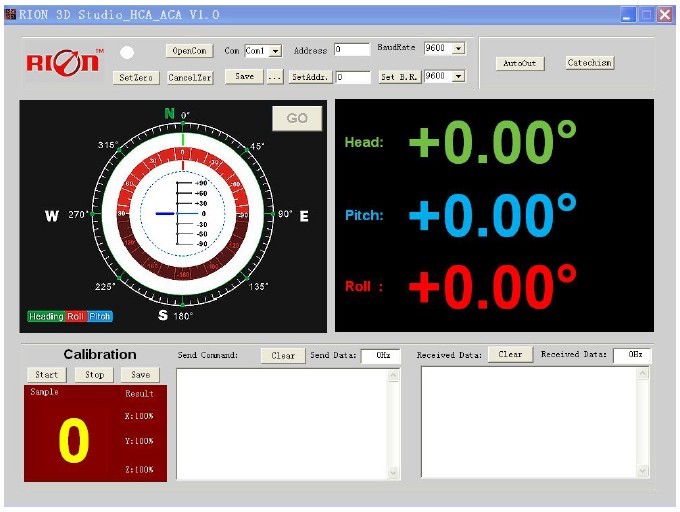Click the connection status indicator circle
The width and height of the screenshot is (680, 512).
pyautogui.click(x=127, y=53)
